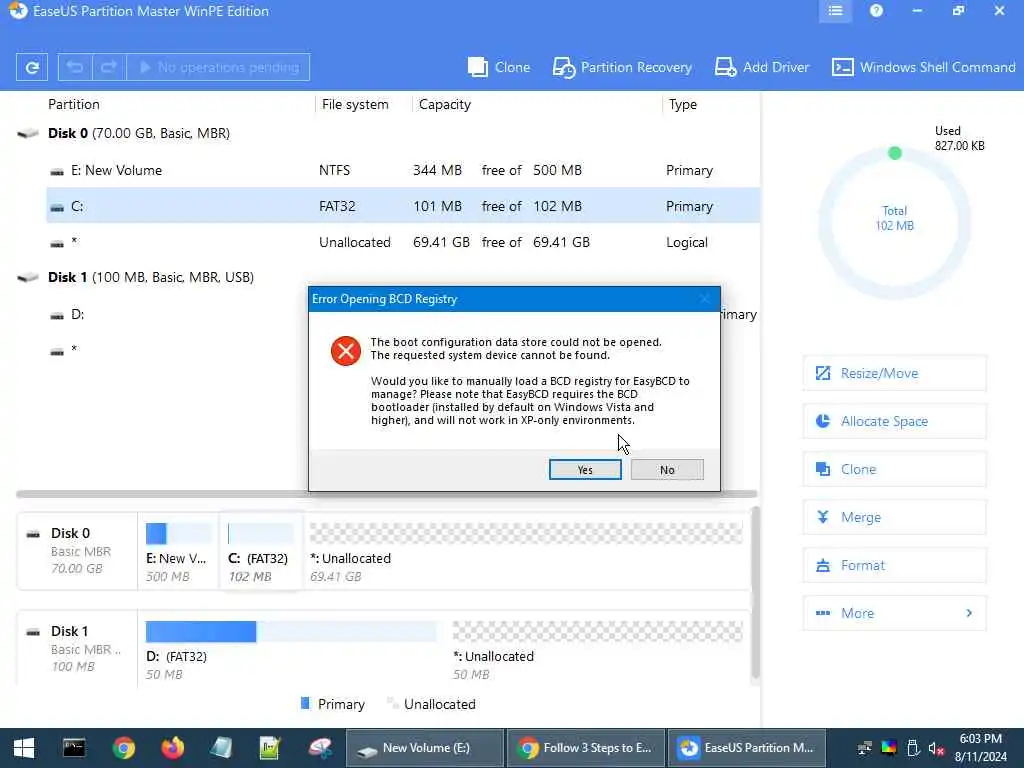This screenshot has height=768, width=1024.
Task: Open Partition Recovery from the toolbar
Action: 622,67
